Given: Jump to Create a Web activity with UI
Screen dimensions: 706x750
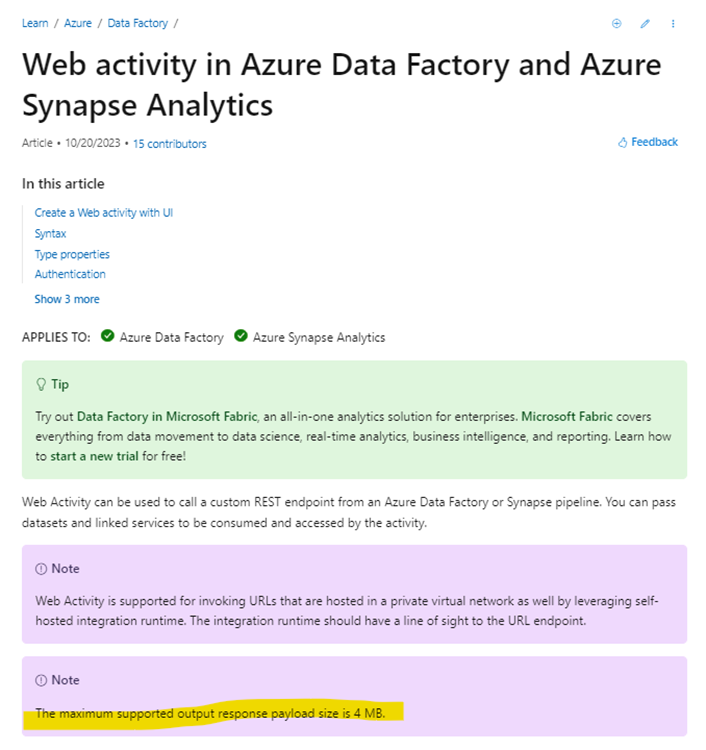Looking at the screenshot, I should [104, 213].
